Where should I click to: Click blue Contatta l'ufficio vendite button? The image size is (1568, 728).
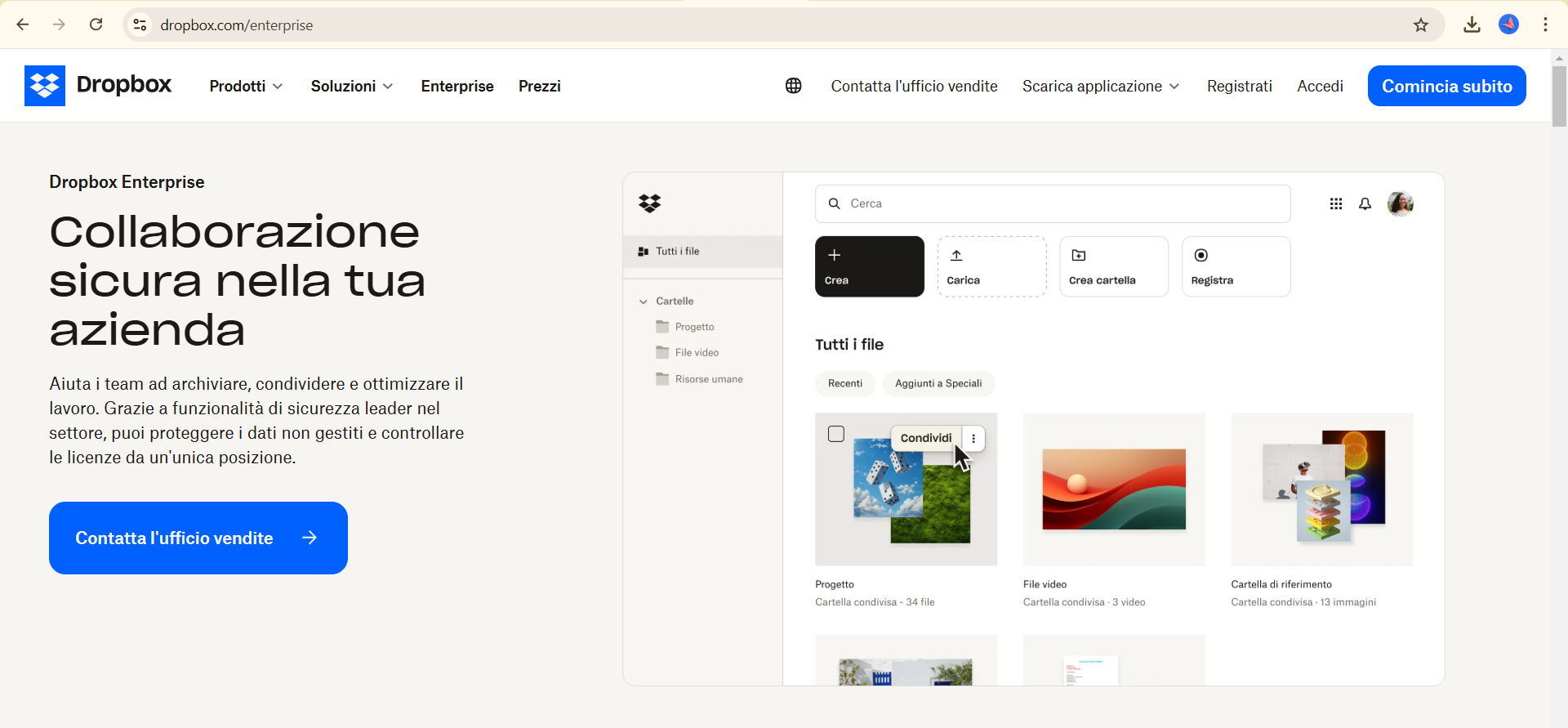pyautogui.click(x=198, y=538)
